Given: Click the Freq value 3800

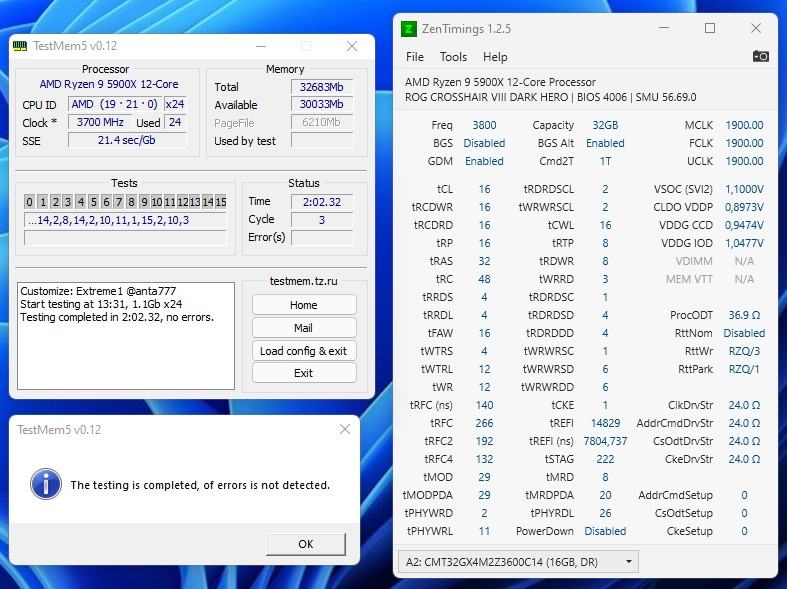Looking at the screenshot, I should [x=484, y=125].
